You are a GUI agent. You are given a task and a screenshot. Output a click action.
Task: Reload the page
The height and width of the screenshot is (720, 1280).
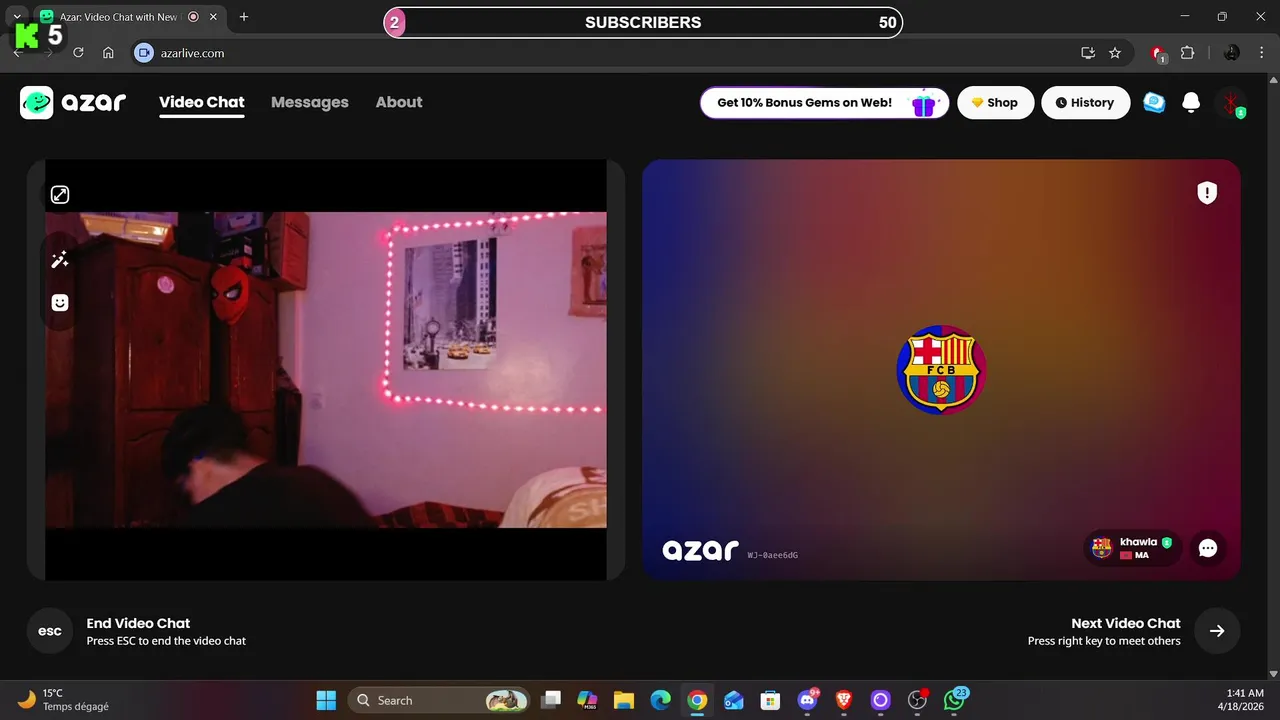pyautogui.click(x=78, y=53)
